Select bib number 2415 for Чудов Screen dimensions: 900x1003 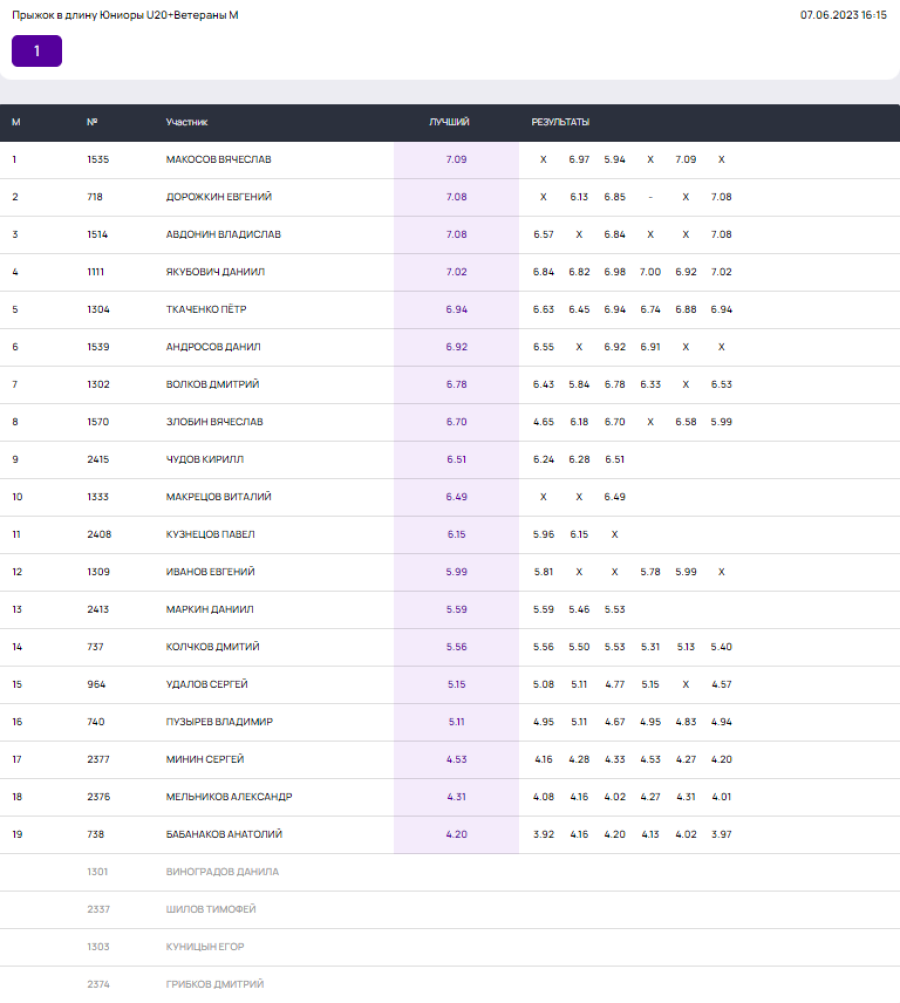coord(98,459)
